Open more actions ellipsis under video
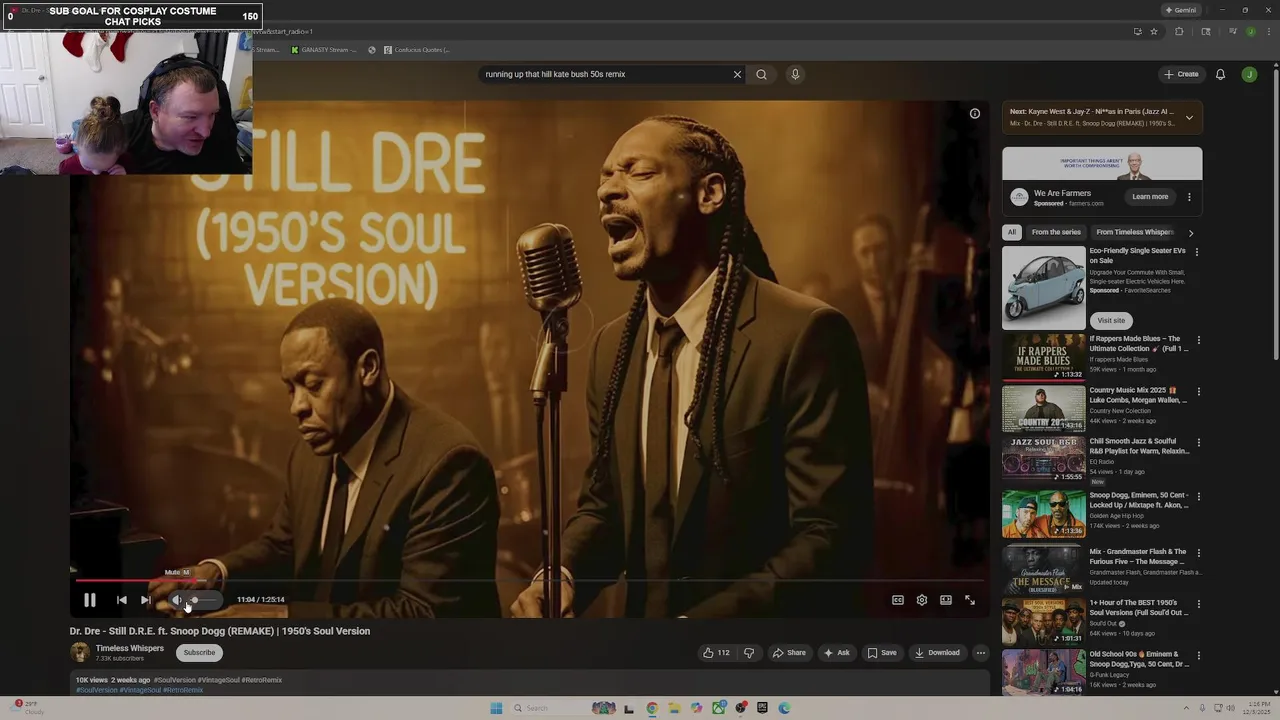The image size is (1280, 720). pyautogui.click(x=981, y=653)
